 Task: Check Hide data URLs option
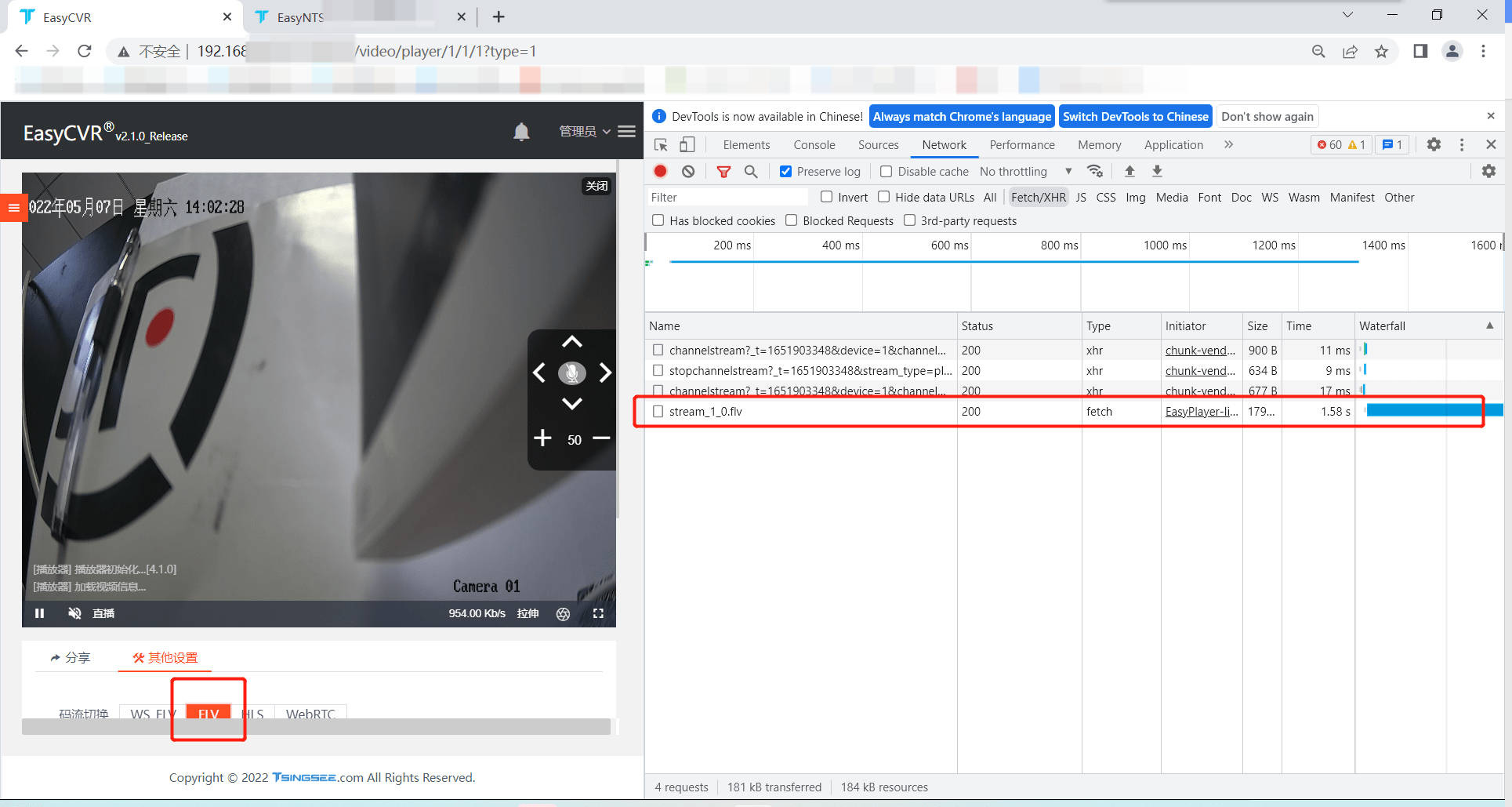tap(884, 197)
